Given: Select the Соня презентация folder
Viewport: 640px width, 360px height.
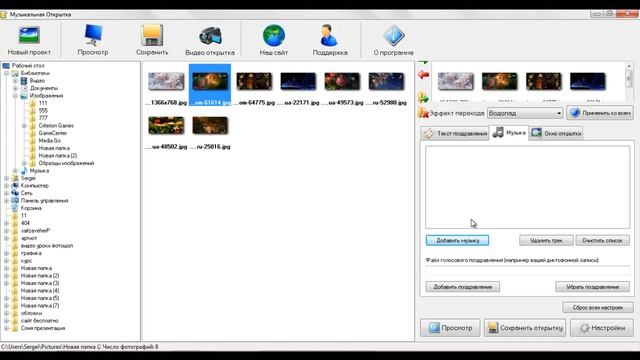Looking at the screenshot, I should pos(38,328).
